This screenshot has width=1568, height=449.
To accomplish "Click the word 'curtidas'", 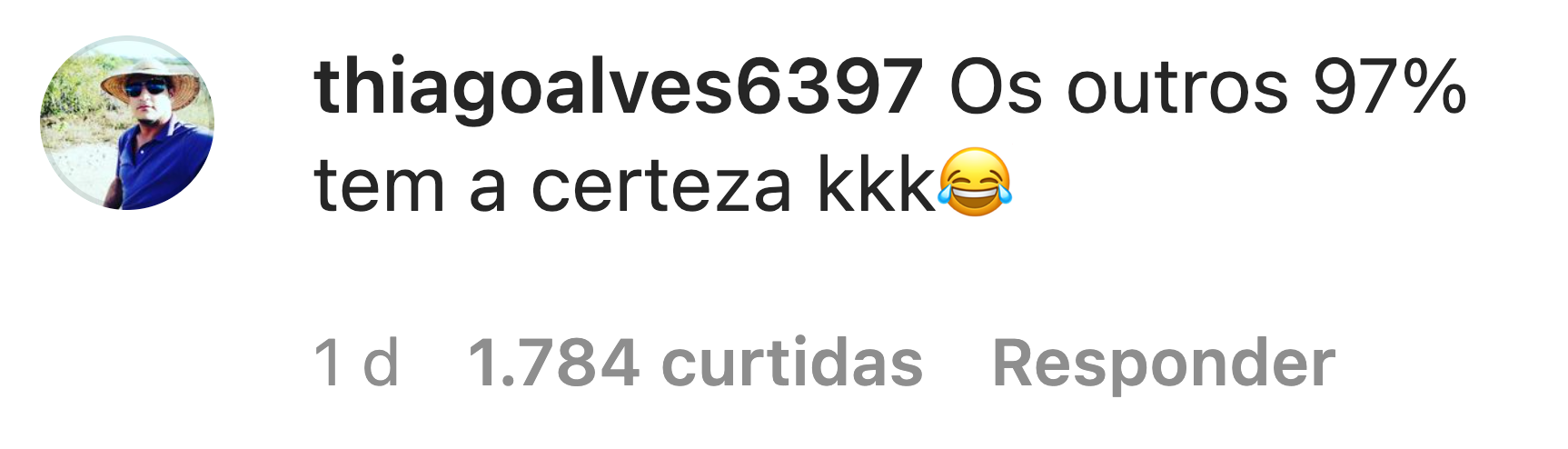I will tap(792, 363).
